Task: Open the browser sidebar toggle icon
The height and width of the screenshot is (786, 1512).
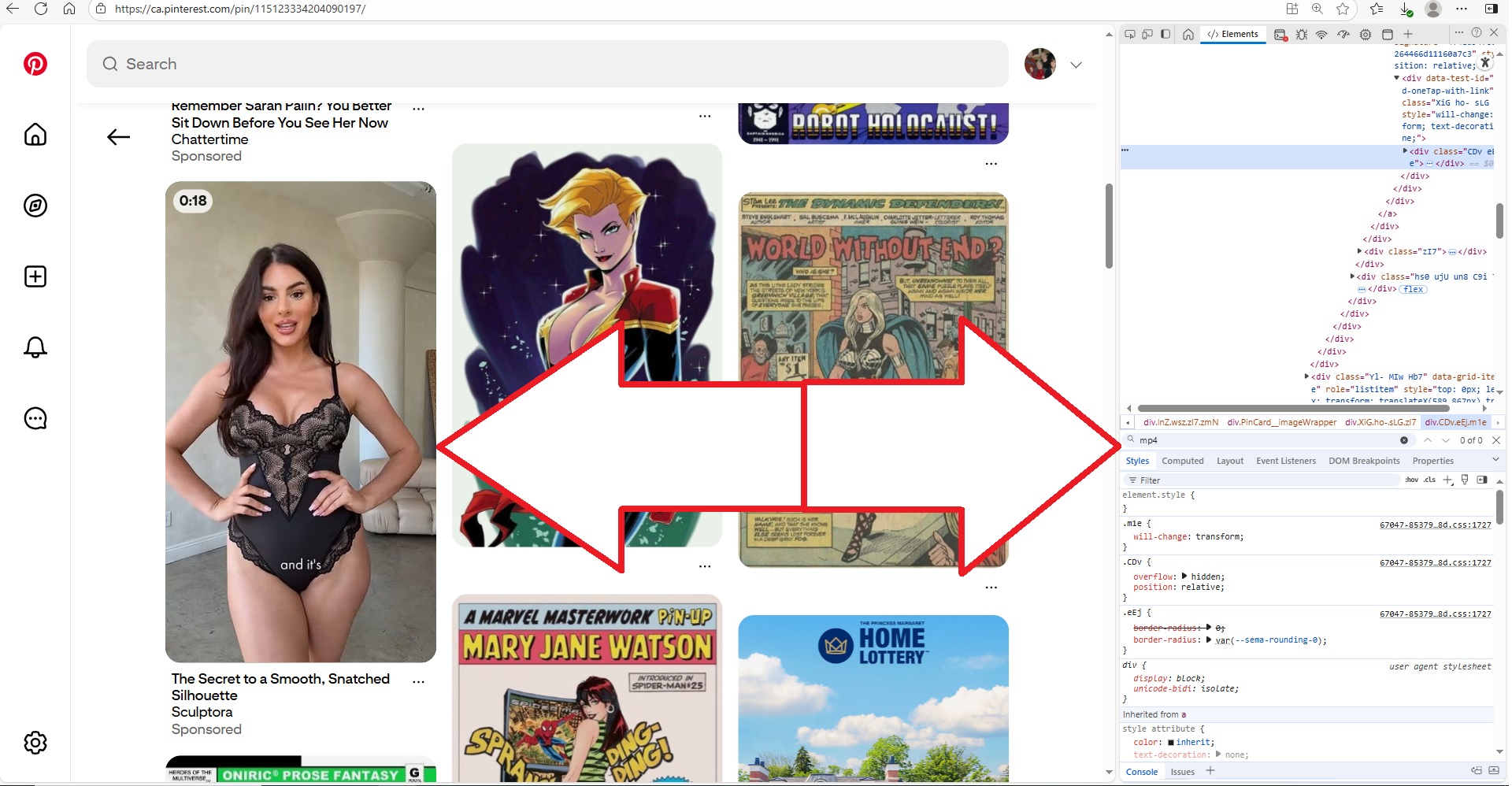Action: [1492, 9]
